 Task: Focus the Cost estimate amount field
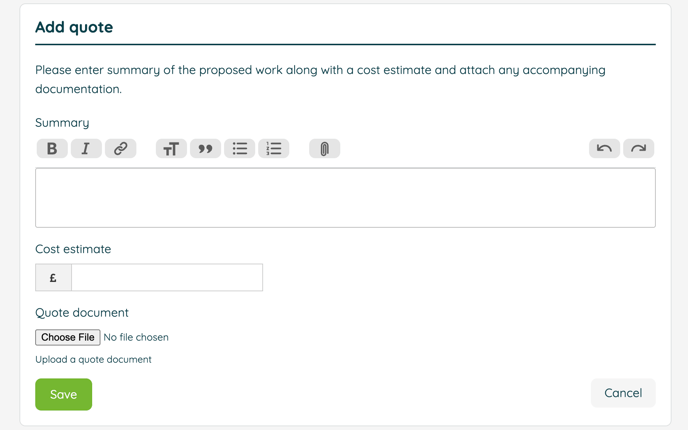coord(167,277)
